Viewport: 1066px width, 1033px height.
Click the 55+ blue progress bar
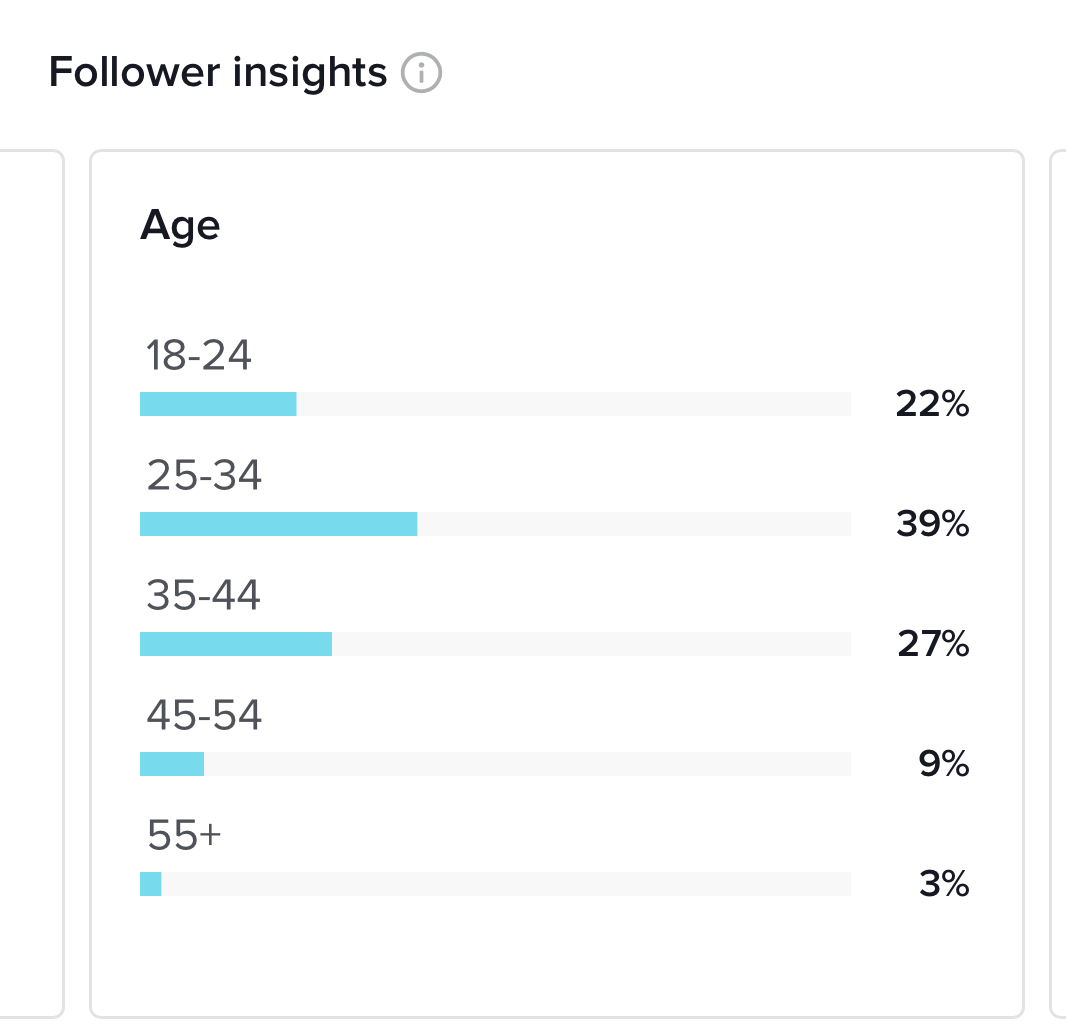(150, 884)
